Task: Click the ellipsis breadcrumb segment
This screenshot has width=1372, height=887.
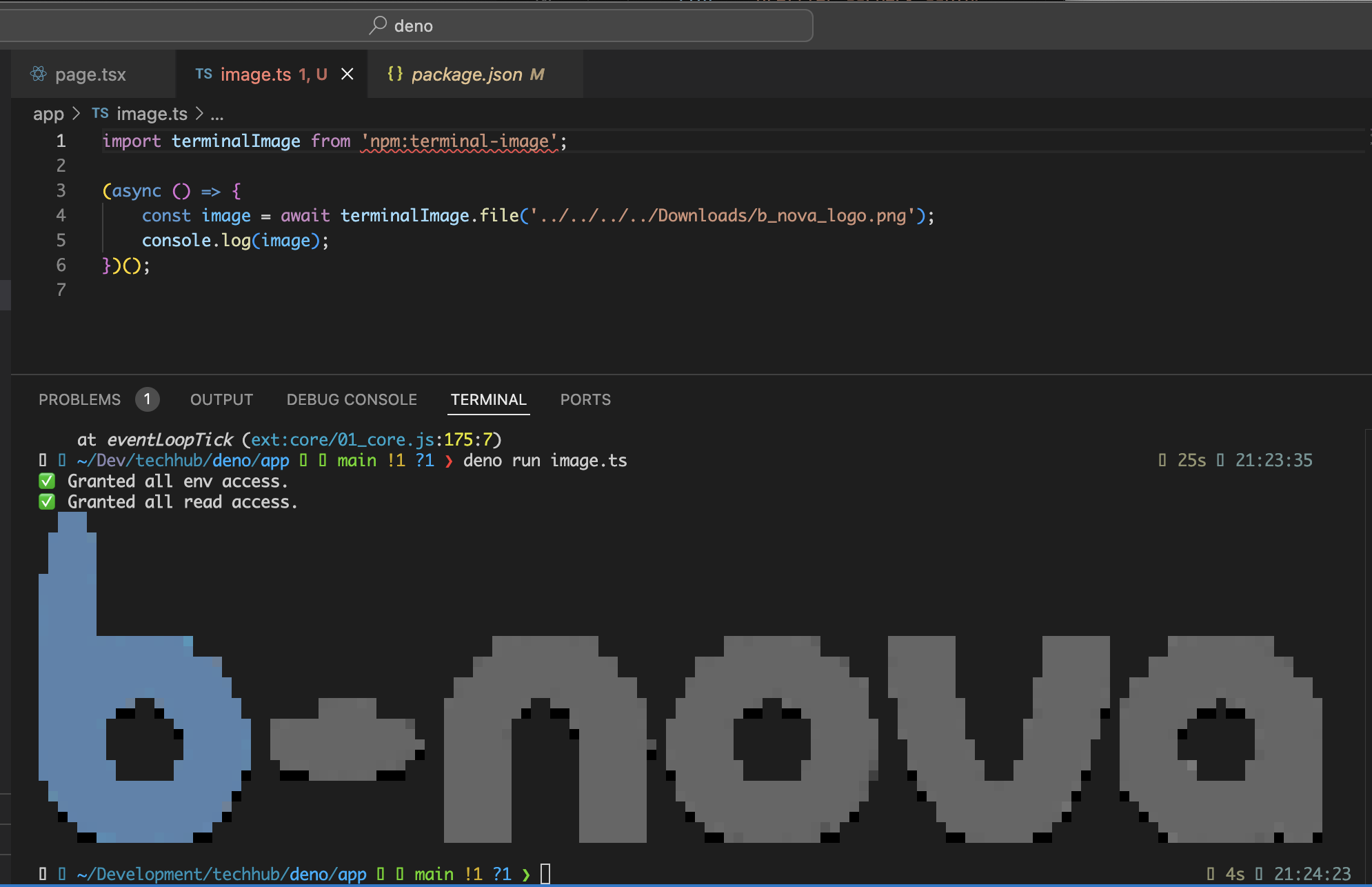Action: tap(217, 114)
